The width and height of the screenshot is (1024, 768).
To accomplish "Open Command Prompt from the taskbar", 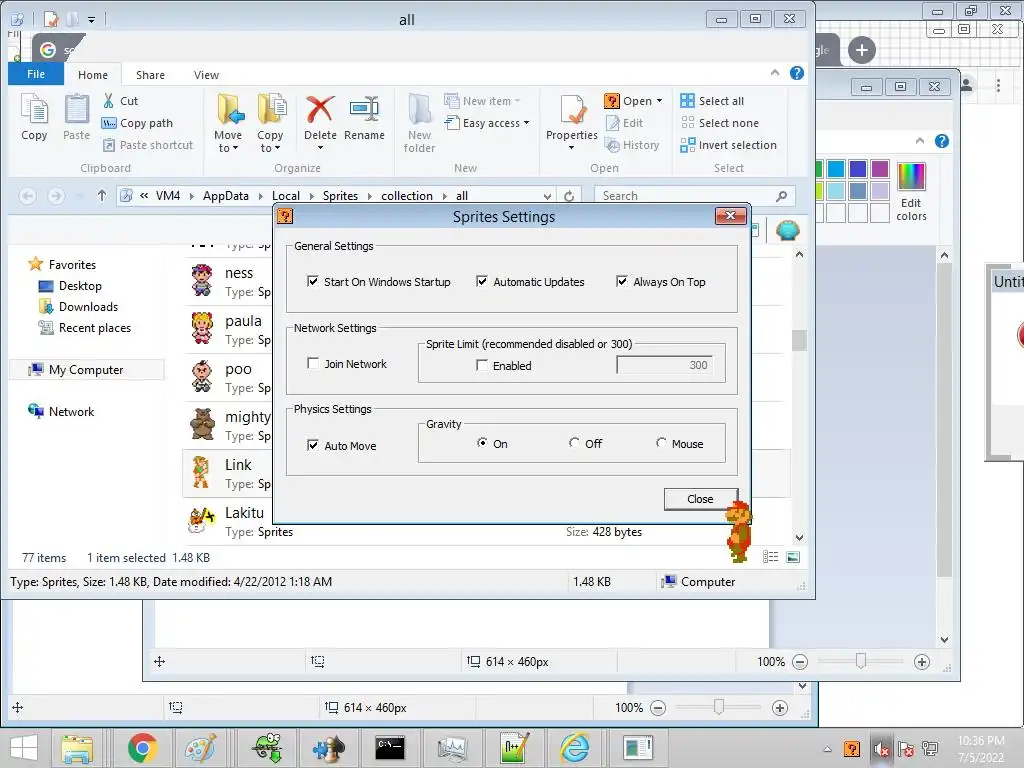I will (x=389, y=748).
